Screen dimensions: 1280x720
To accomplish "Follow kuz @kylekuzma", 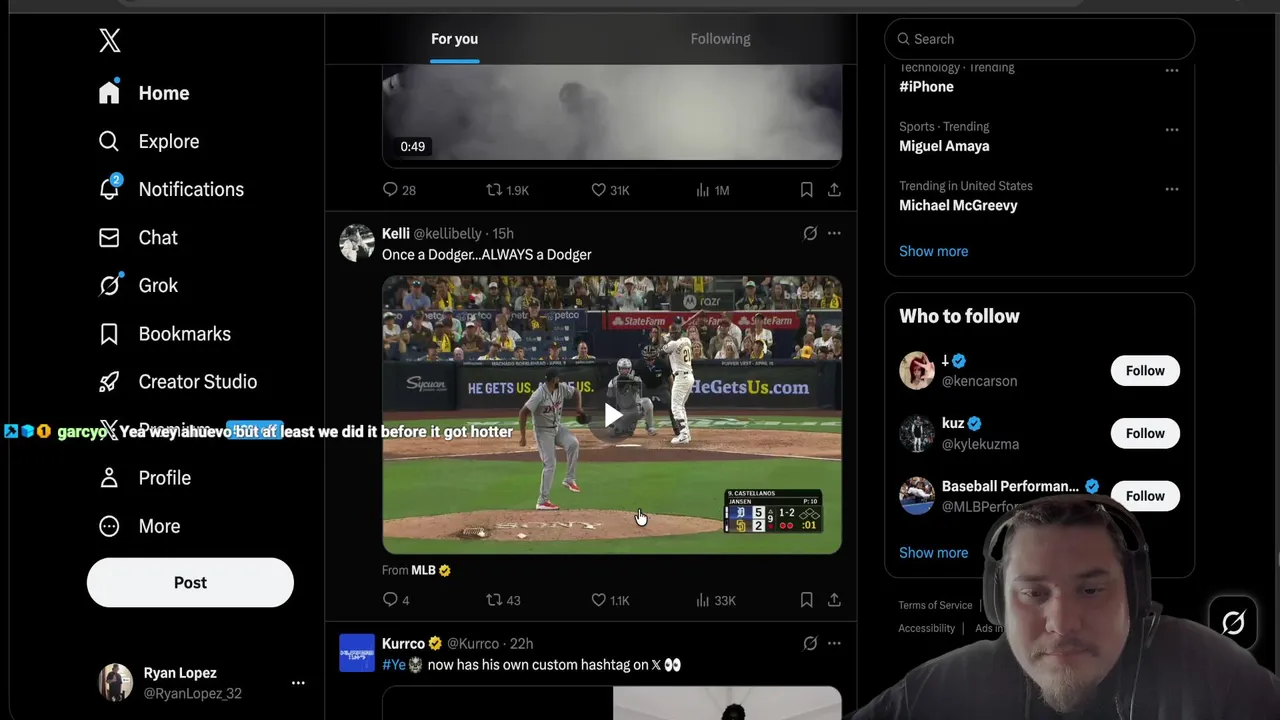I will pos(1145,433).
